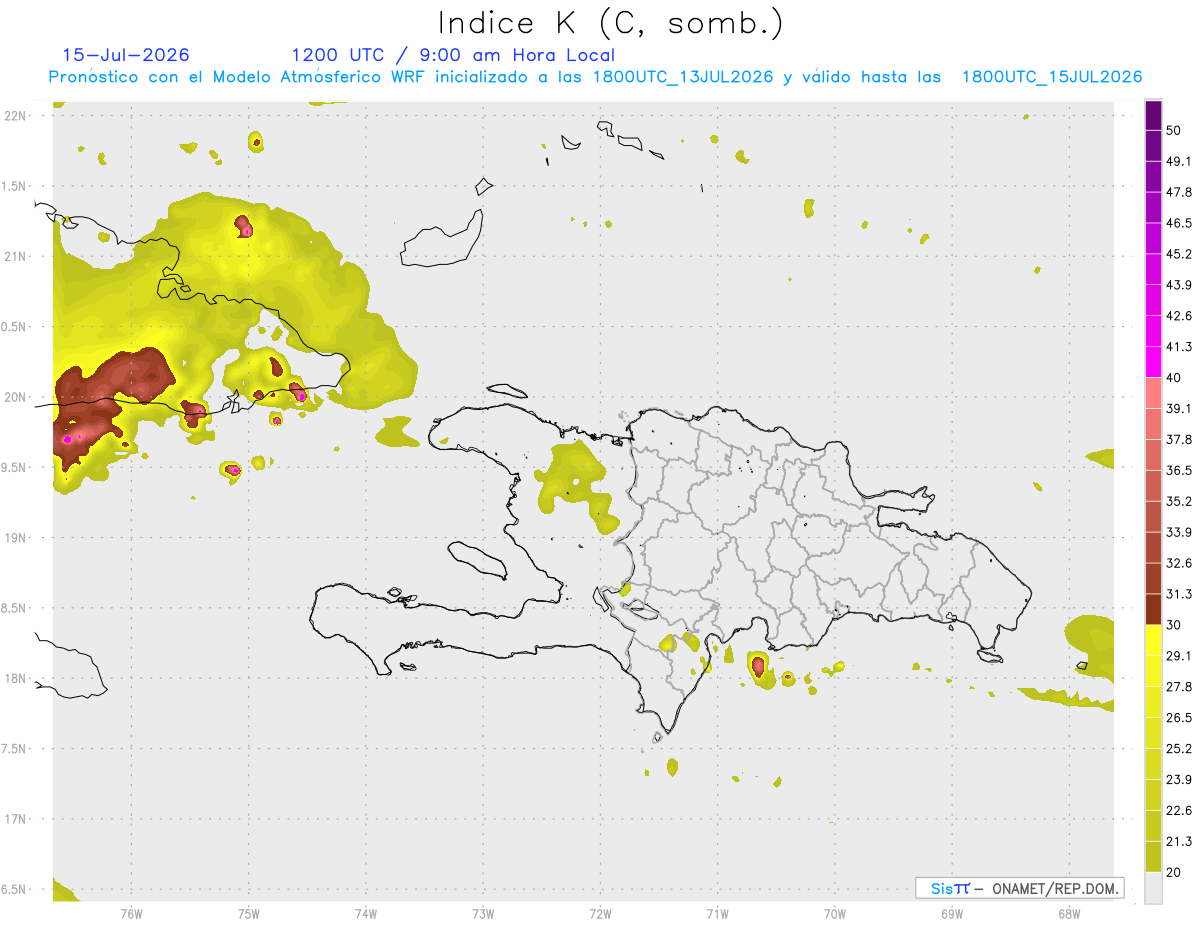
Task: Click the colorbar value '26.5'
Action: click(x=1178, y=717)
